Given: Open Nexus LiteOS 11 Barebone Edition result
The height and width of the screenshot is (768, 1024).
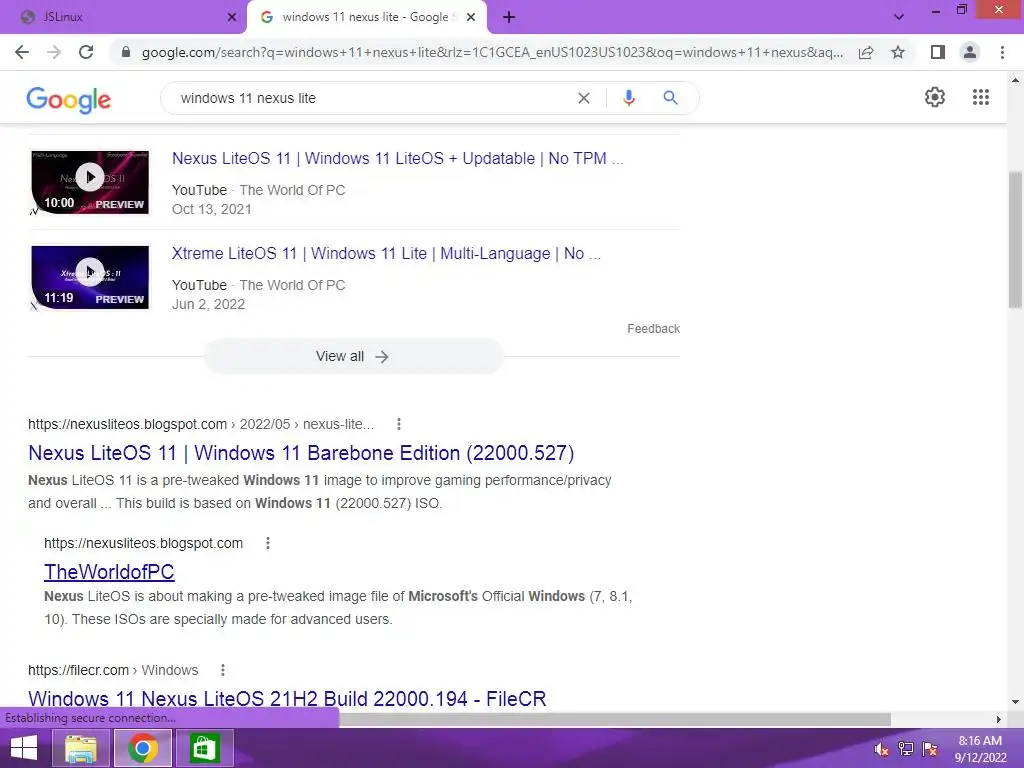Looking at the screenshot, I should click(301, 453).
